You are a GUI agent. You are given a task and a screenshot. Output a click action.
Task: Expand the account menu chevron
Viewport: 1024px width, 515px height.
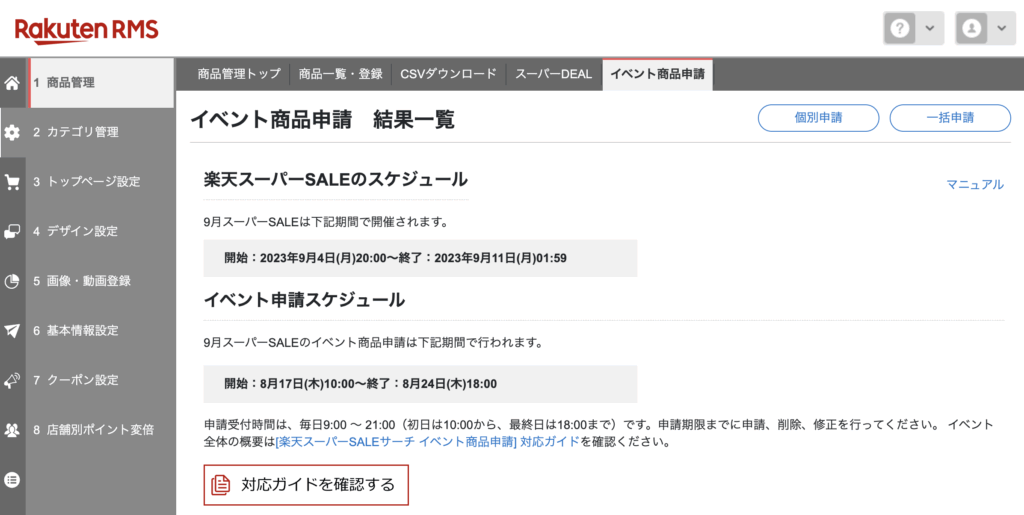1002,29
